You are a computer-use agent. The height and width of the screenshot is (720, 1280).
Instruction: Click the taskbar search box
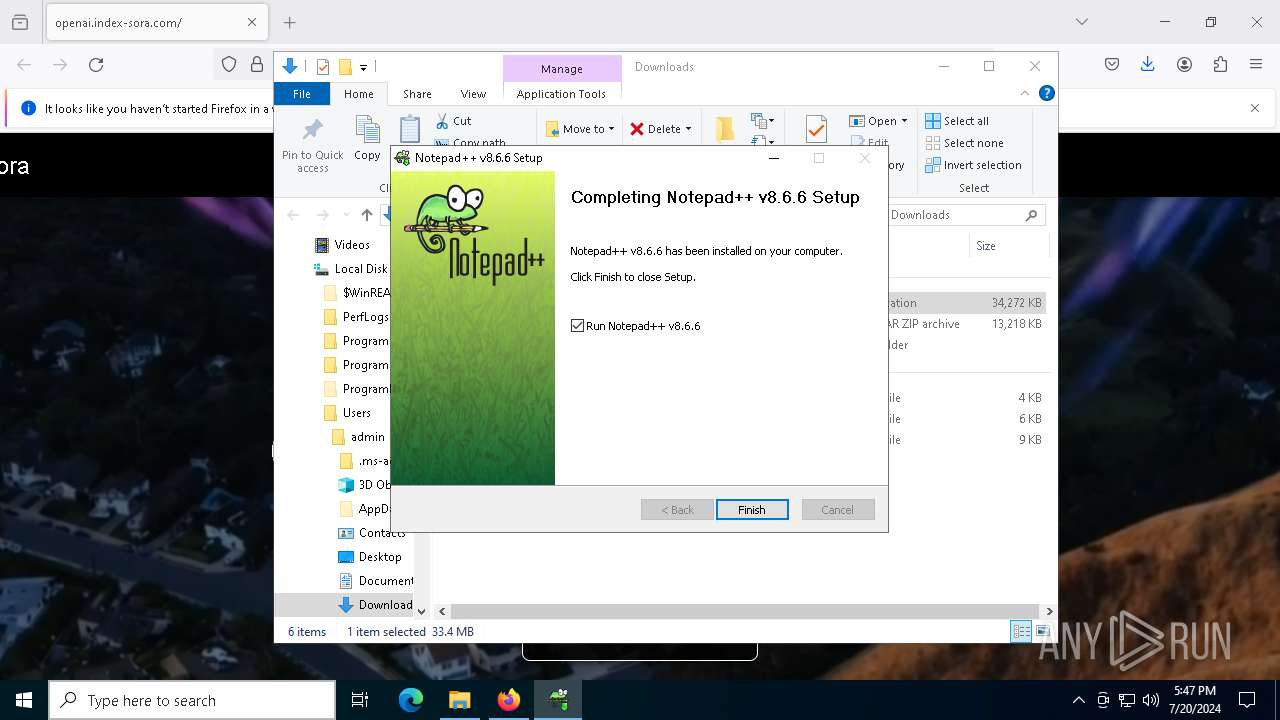point(192,700)
